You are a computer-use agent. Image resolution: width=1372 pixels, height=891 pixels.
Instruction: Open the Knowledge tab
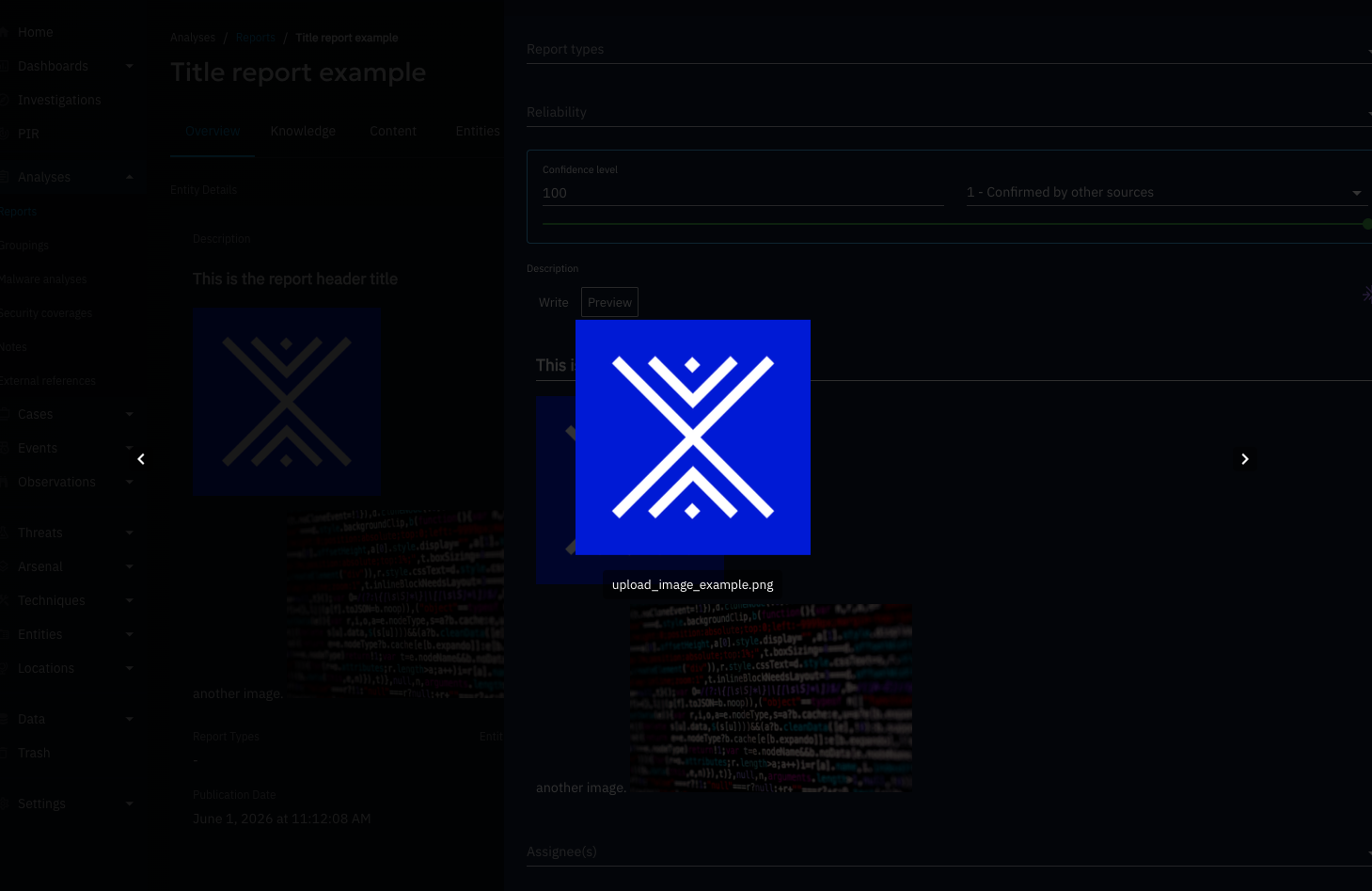(303, 131)
